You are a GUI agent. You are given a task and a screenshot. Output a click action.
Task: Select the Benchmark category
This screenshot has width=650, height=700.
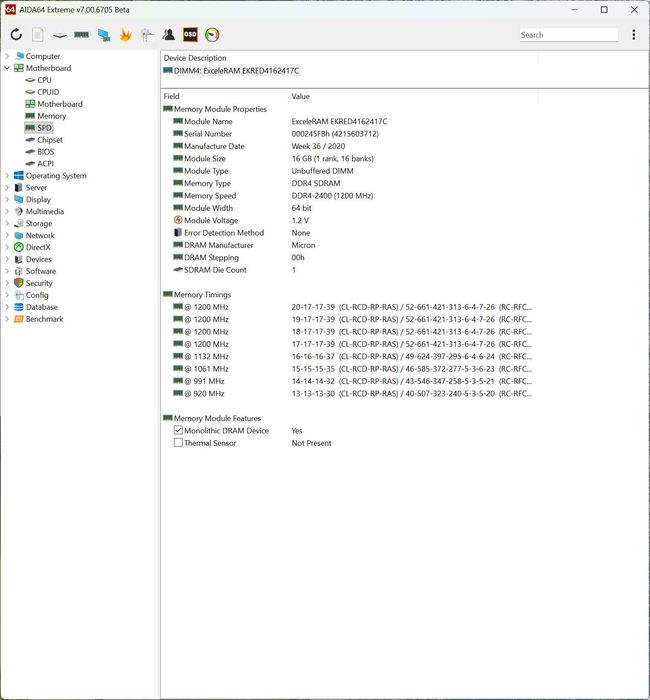44,319
